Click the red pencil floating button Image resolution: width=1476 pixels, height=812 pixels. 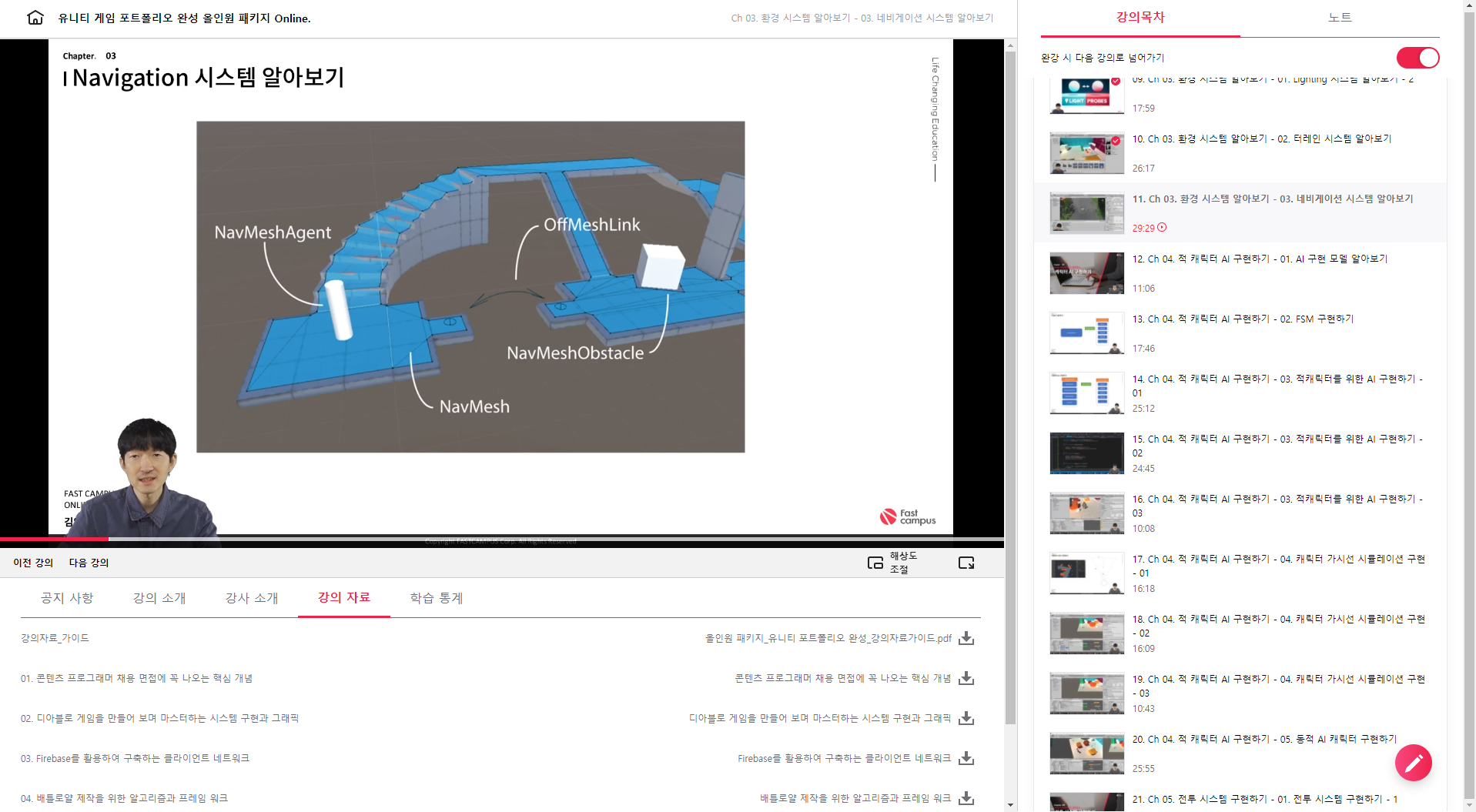(x=1414, y=763)
